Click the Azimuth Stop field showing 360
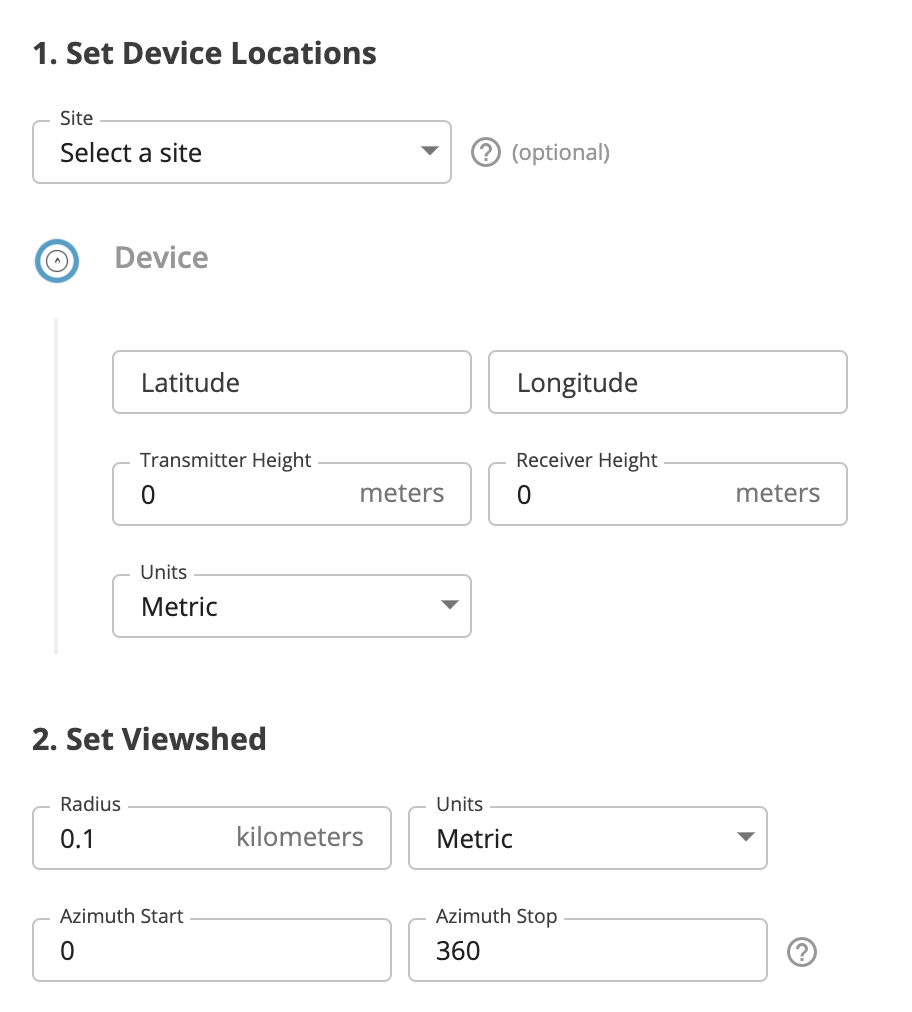This screenshot has width=912, height=1012. (587, 950)
